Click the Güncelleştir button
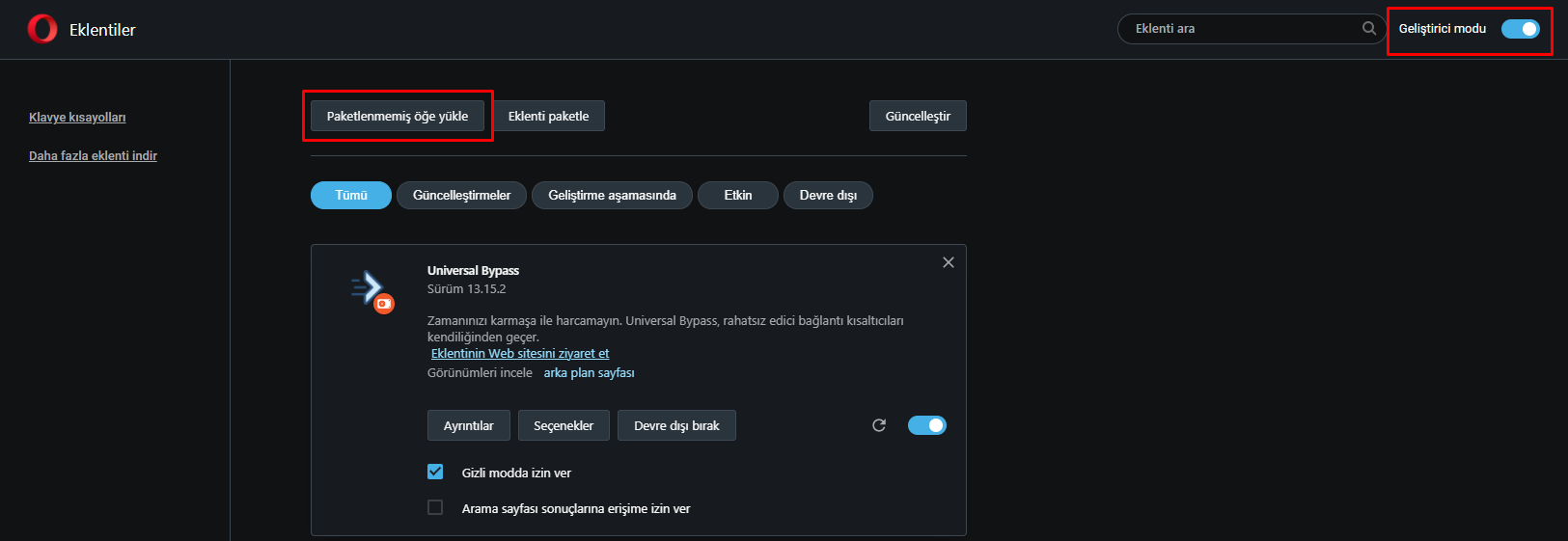 [x=918, y=116]
